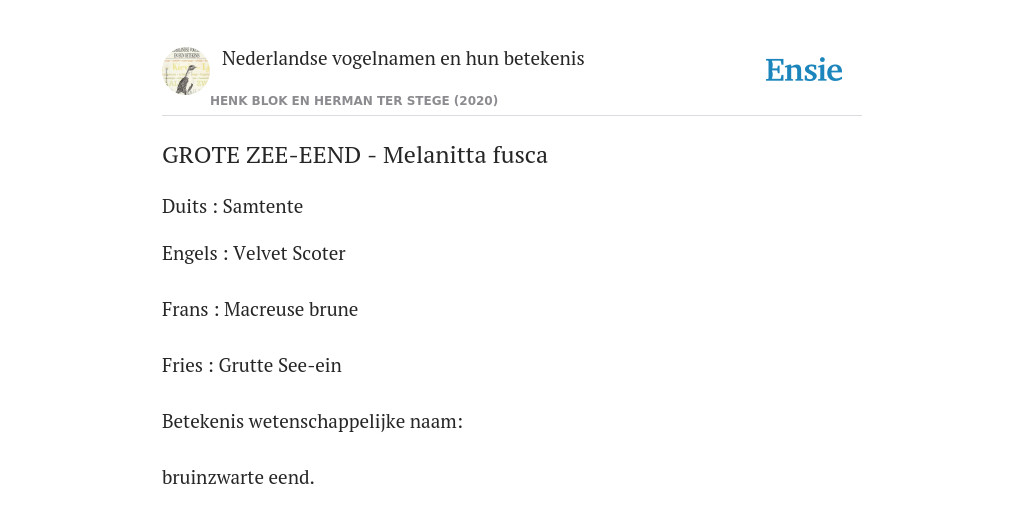Click the words 'Macreuse brune'
This screenshot has width=1024, height=512.
291,309
